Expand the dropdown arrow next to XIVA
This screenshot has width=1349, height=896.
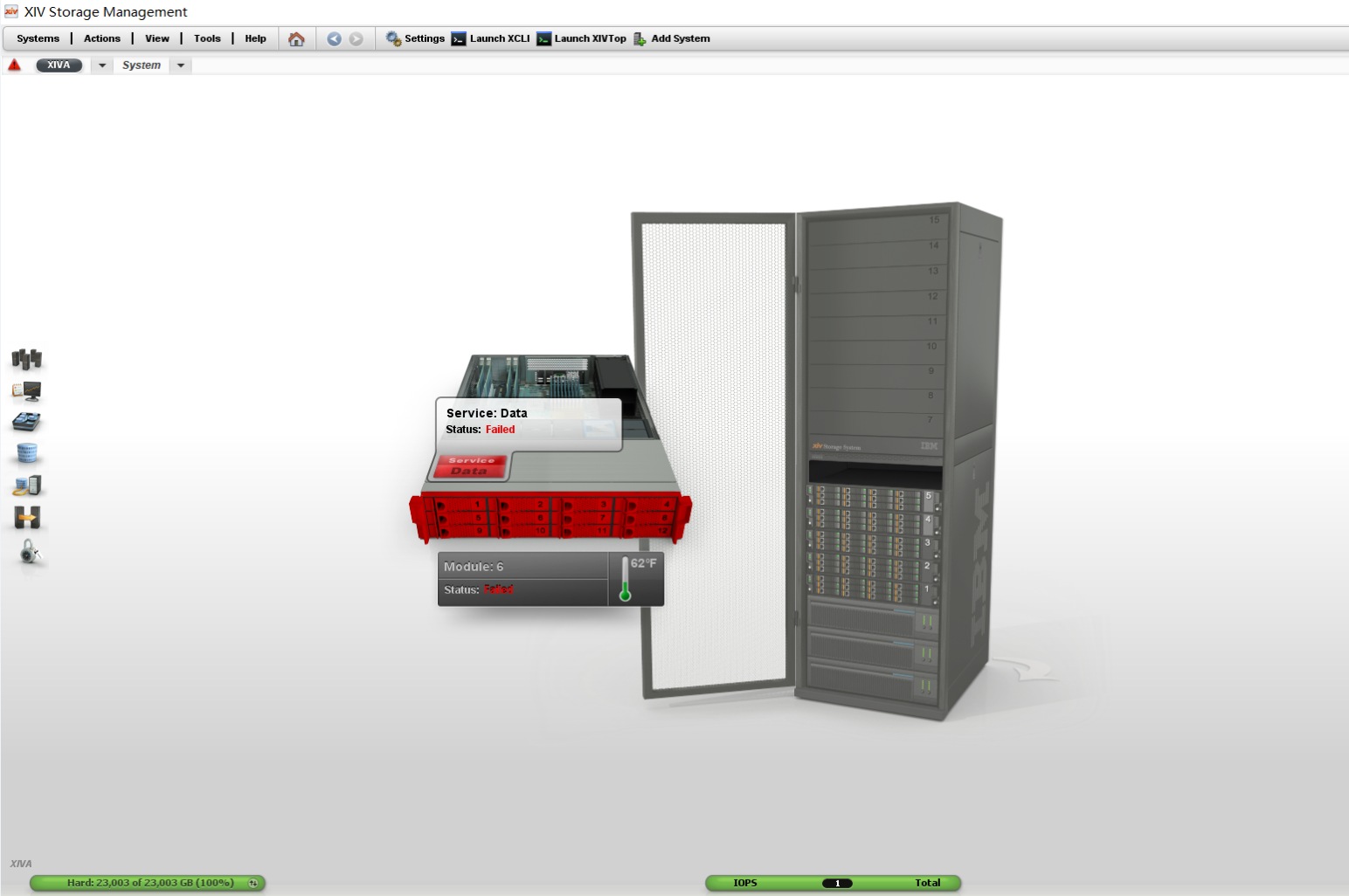point(101,65)
